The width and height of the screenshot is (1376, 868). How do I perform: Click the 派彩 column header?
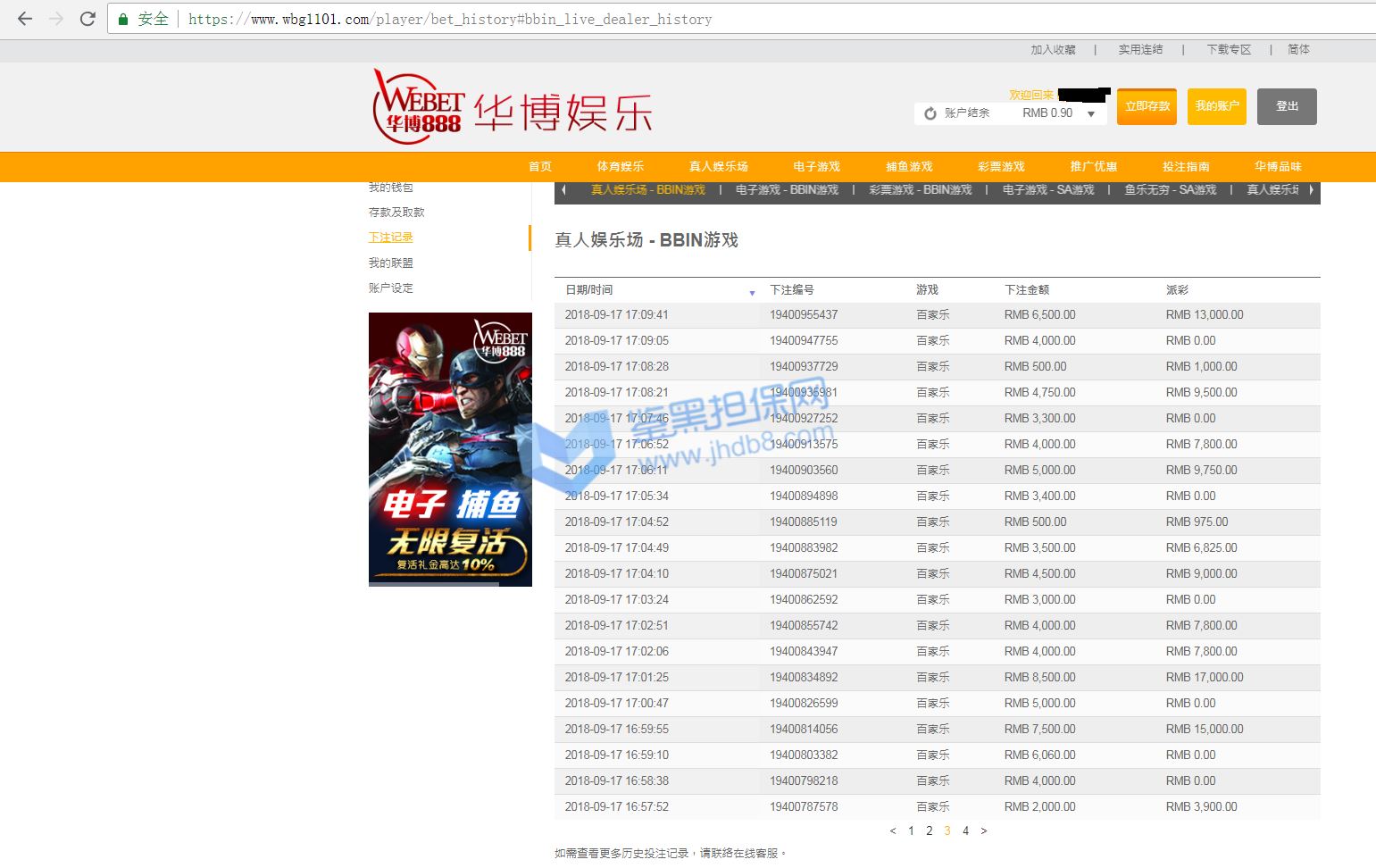(x=1177, y=290)
